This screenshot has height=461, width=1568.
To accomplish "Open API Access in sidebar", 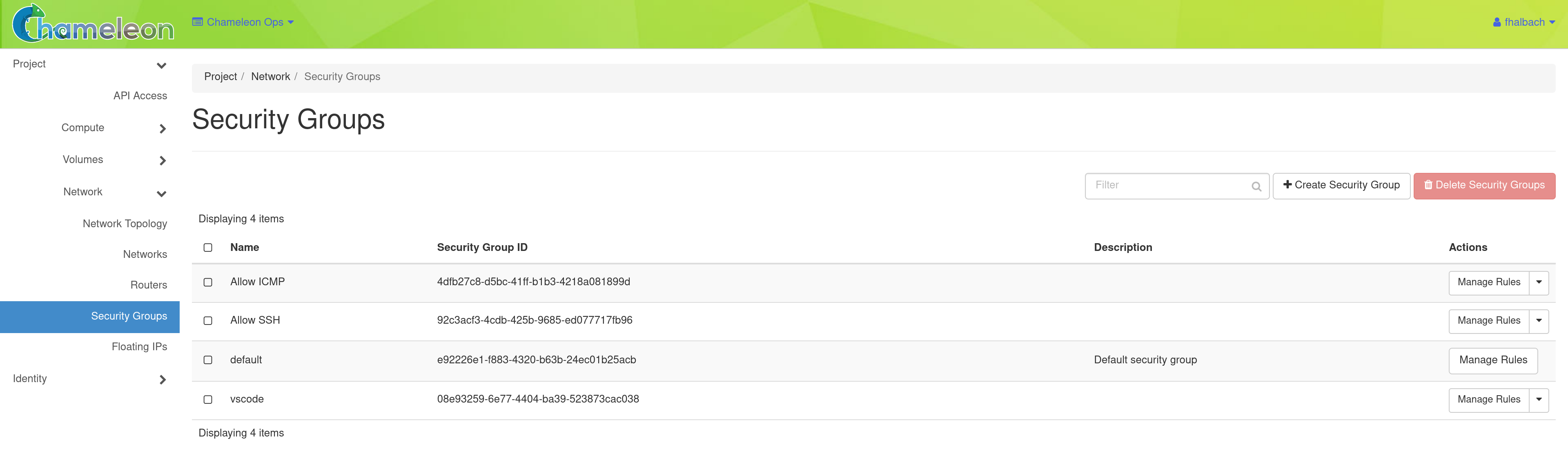I will (x=140, y=96).
